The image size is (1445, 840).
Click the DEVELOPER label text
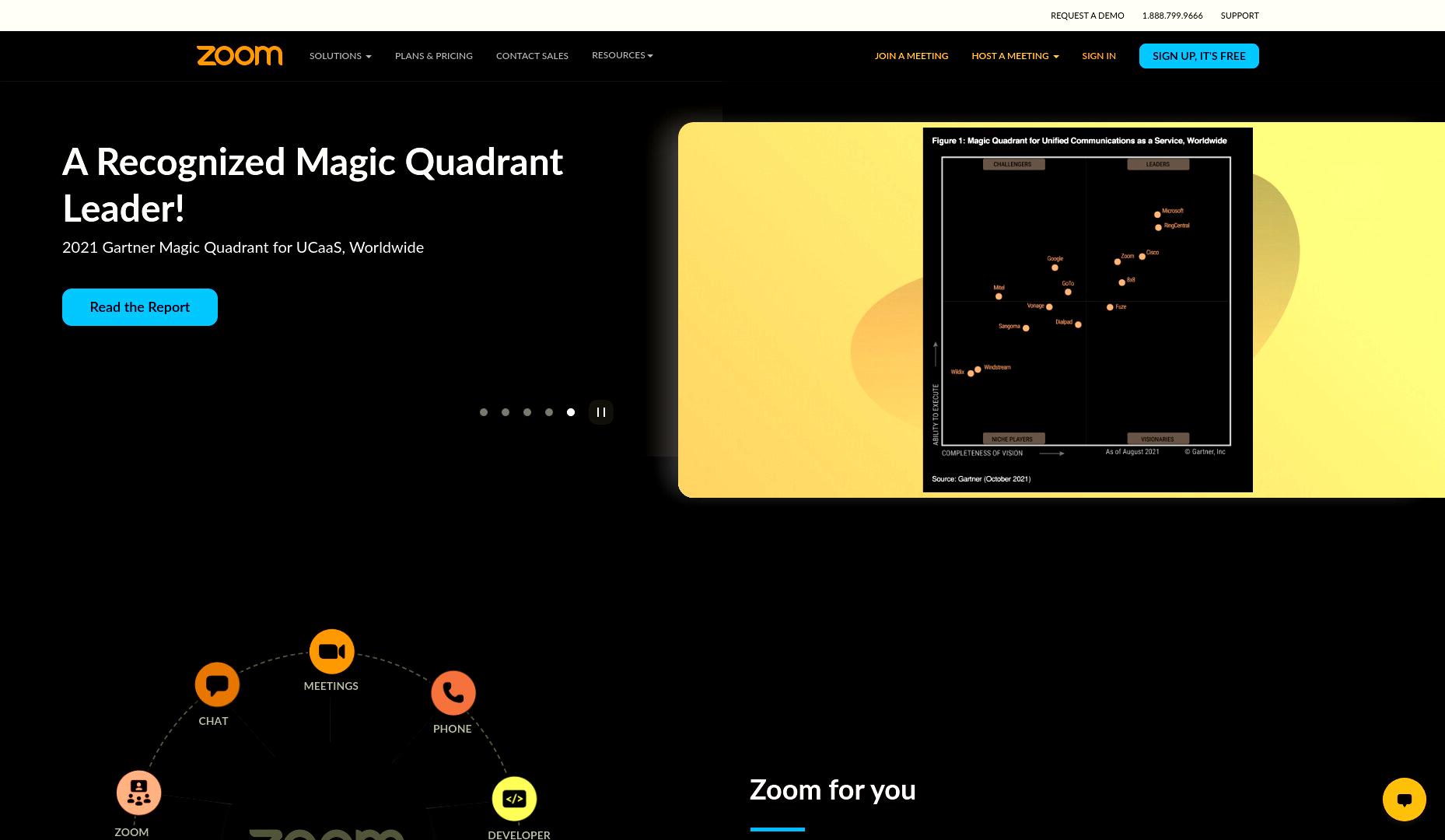click(519, 835)
